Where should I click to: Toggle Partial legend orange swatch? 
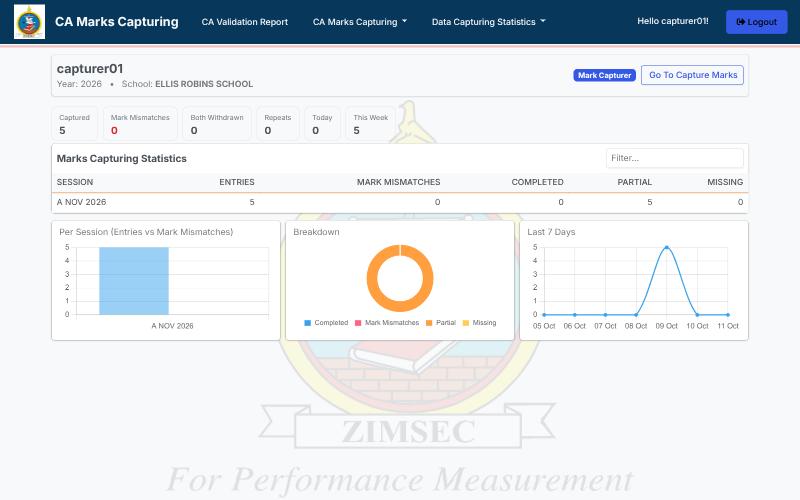click(x=429, y=323)
